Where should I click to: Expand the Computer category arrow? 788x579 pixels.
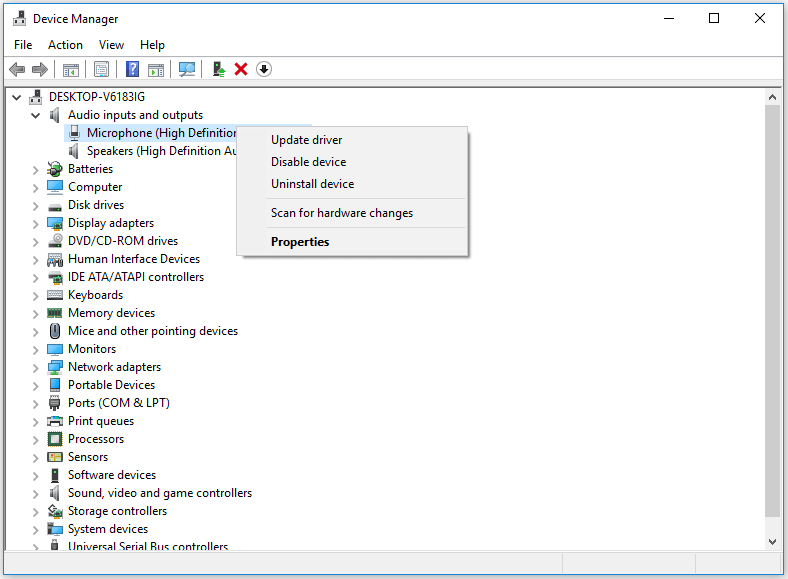coord(35,188)
